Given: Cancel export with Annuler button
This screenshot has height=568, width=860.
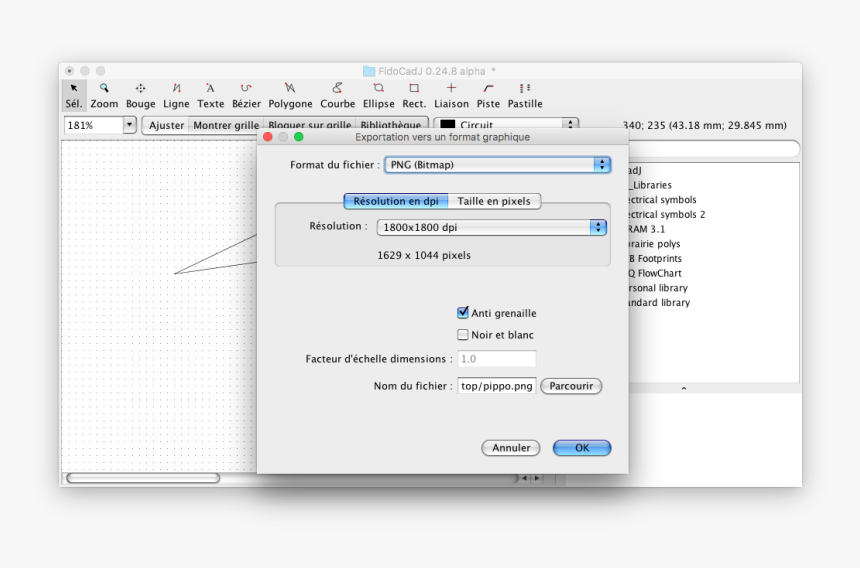Looking at the screenshot, I should (511, 448).
